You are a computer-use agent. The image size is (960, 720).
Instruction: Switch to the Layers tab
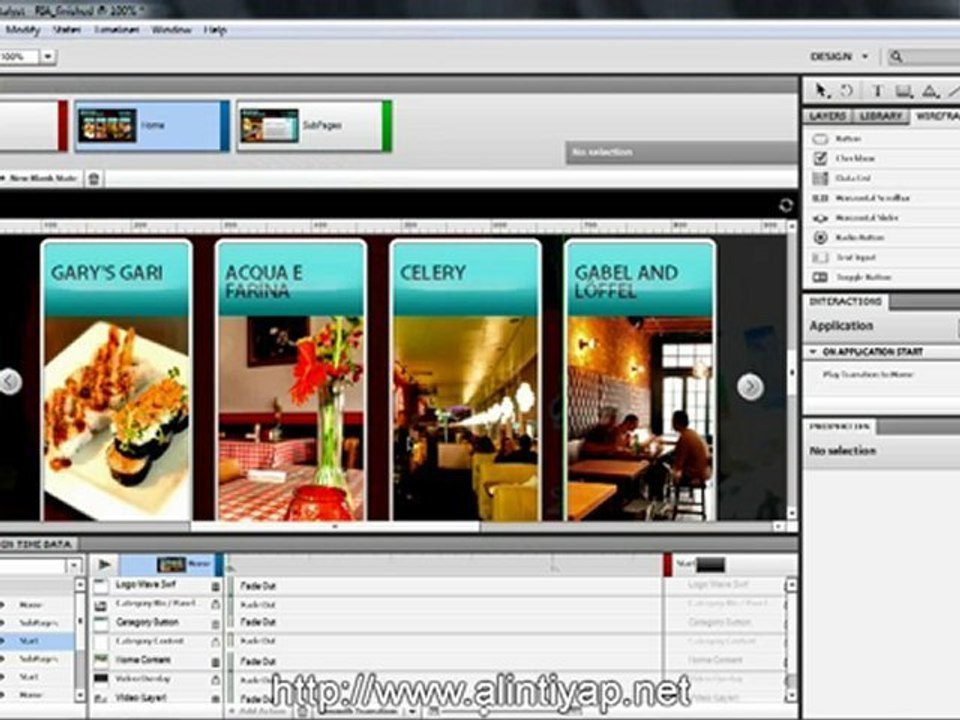[x=827, y=116]
